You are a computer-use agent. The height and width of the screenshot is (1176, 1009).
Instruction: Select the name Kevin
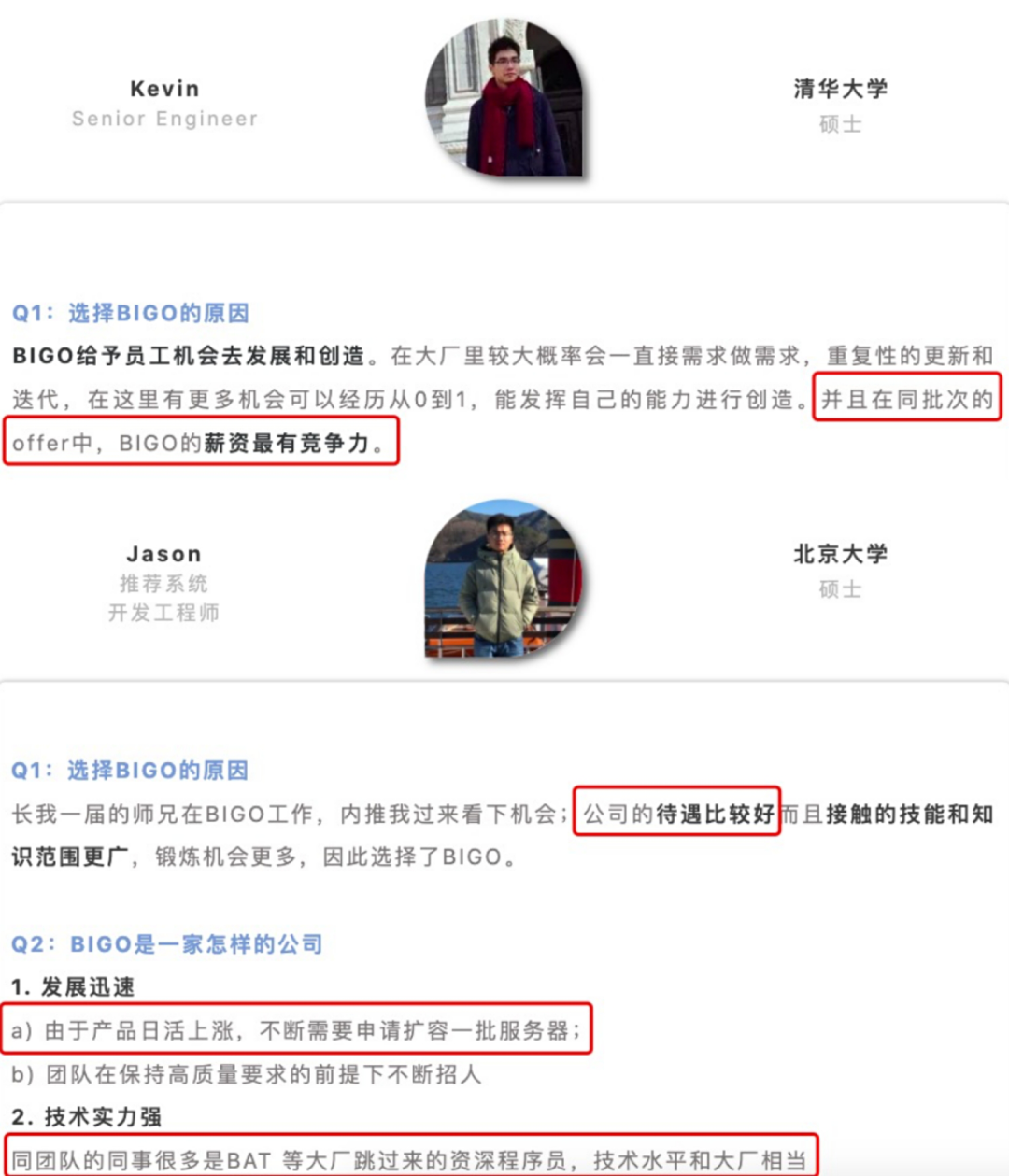coord(164,89)
